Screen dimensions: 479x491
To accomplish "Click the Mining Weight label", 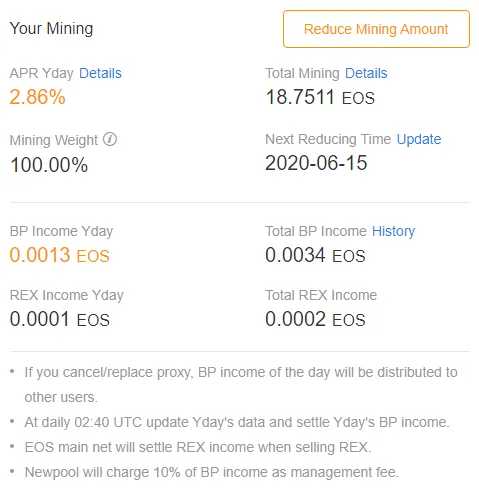I will (x=54, y=140).
